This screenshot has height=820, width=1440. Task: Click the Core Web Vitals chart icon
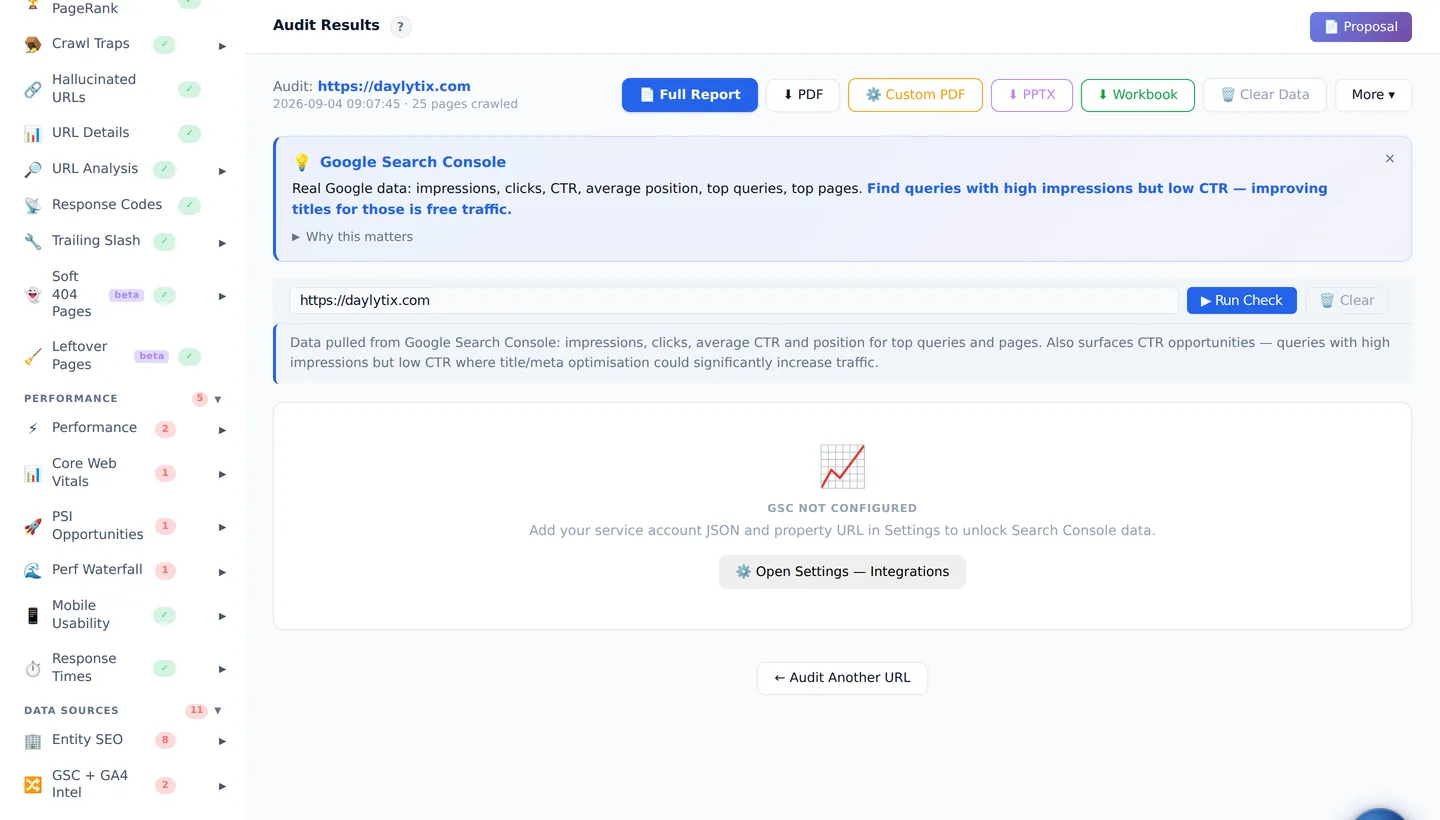point(33,473)
